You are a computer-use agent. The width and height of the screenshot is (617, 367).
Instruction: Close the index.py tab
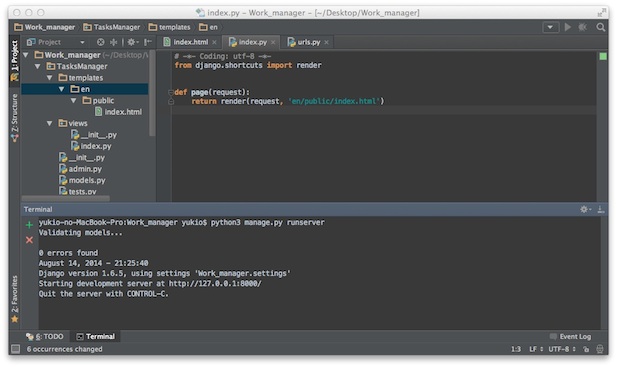point(273,42)
